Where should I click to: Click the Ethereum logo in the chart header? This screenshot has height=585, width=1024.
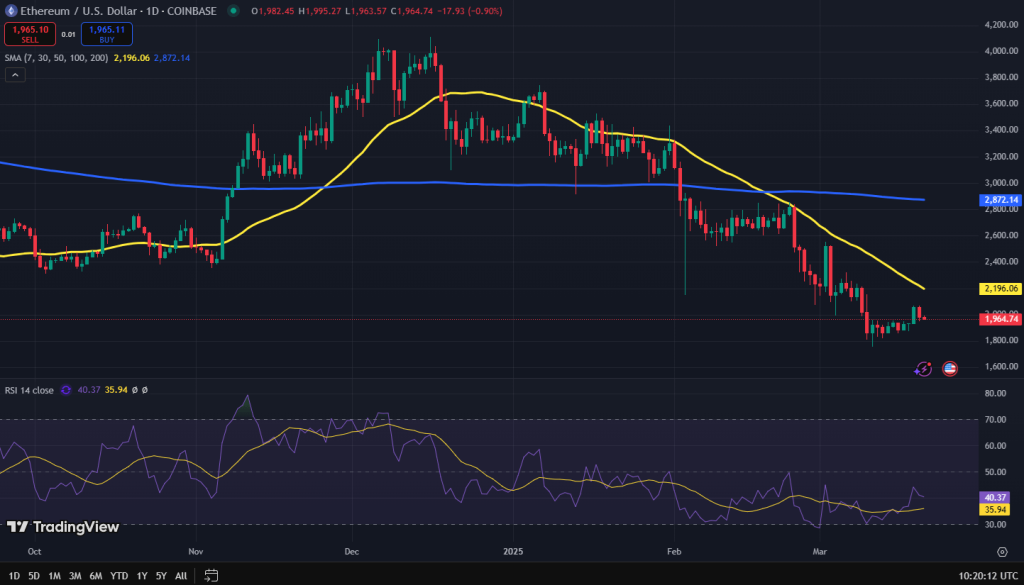click(11, 12)
